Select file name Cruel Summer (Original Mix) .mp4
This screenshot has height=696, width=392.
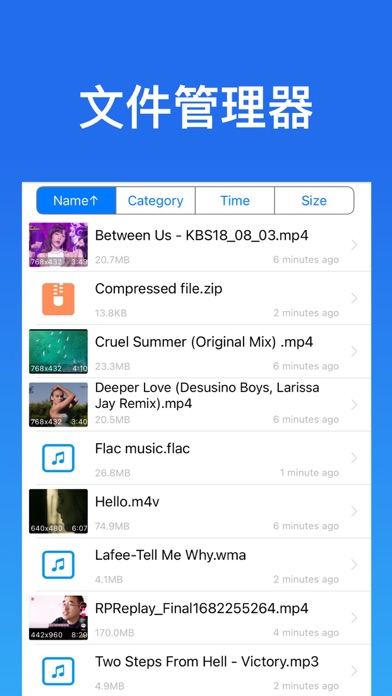tap(204, 342)
